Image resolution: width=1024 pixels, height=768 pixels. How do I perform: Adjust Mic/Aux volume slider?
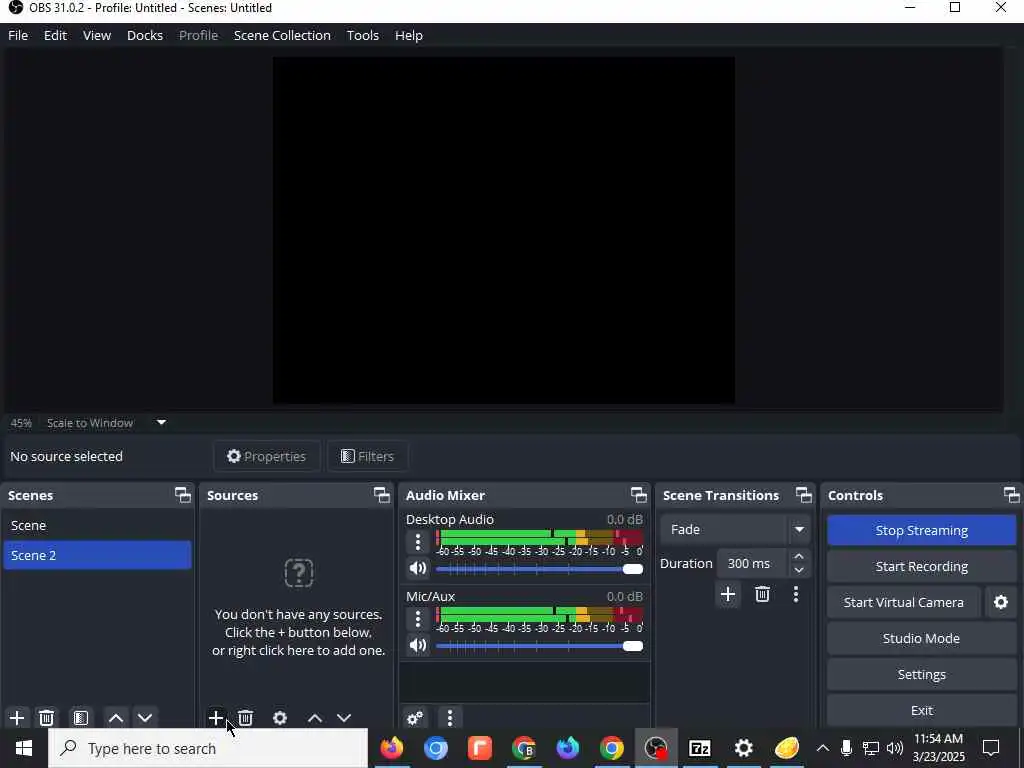click(x=539, y=646)
